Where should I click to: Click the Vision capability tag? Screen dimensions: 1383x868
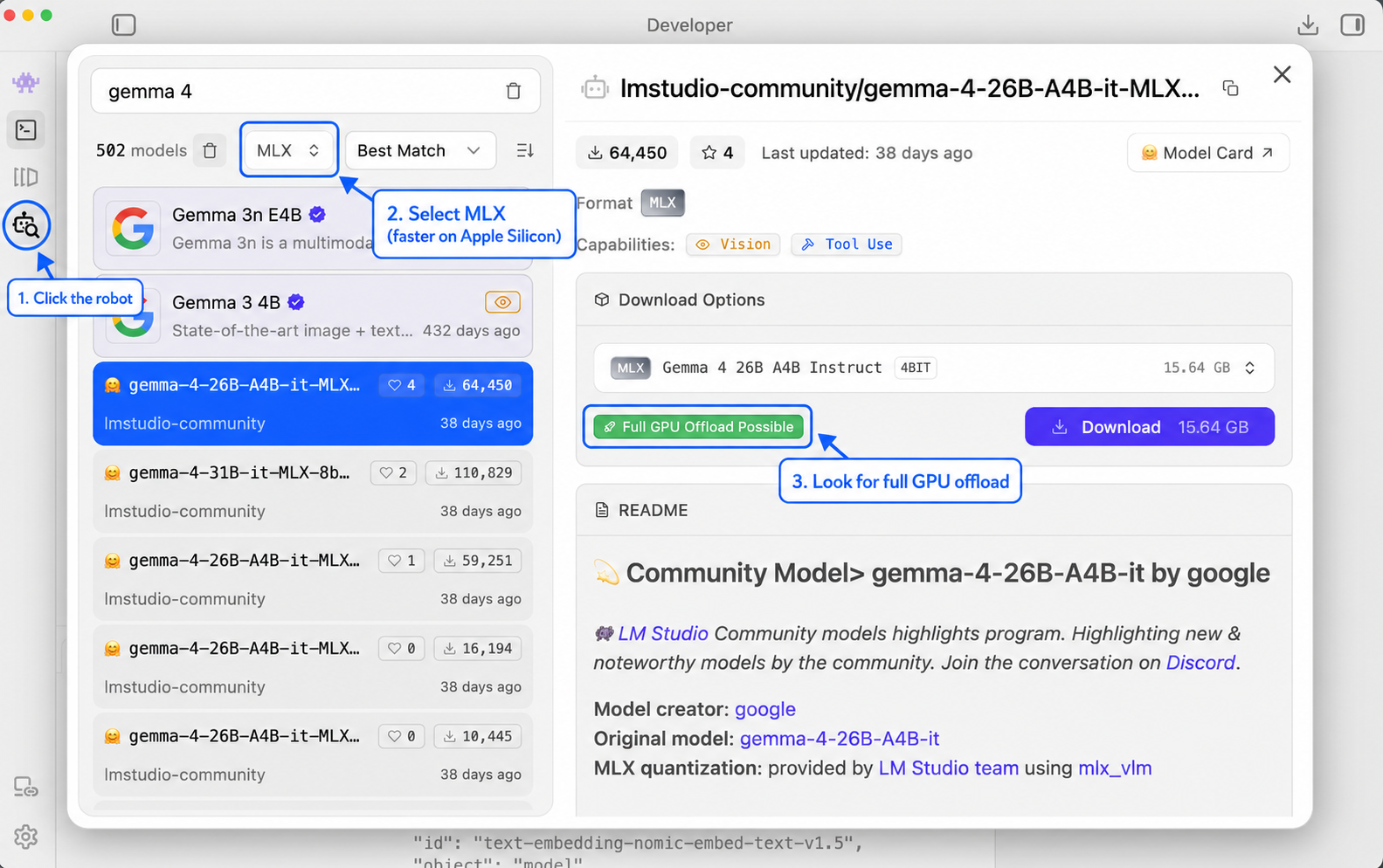(x=734, y=245)
